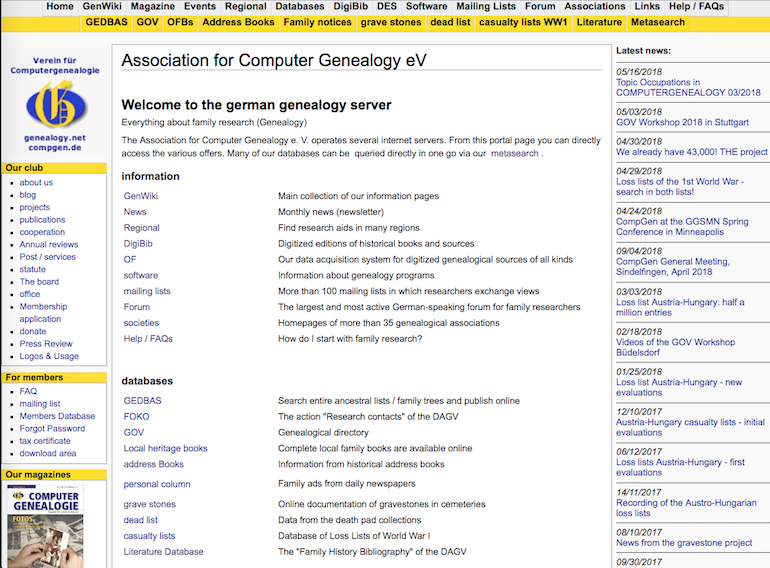The width and height of the screenshot is (770, 568).
Task: Open news 'GOV Workshop 2018 in Stuttgart'
Action: [683, 122]
